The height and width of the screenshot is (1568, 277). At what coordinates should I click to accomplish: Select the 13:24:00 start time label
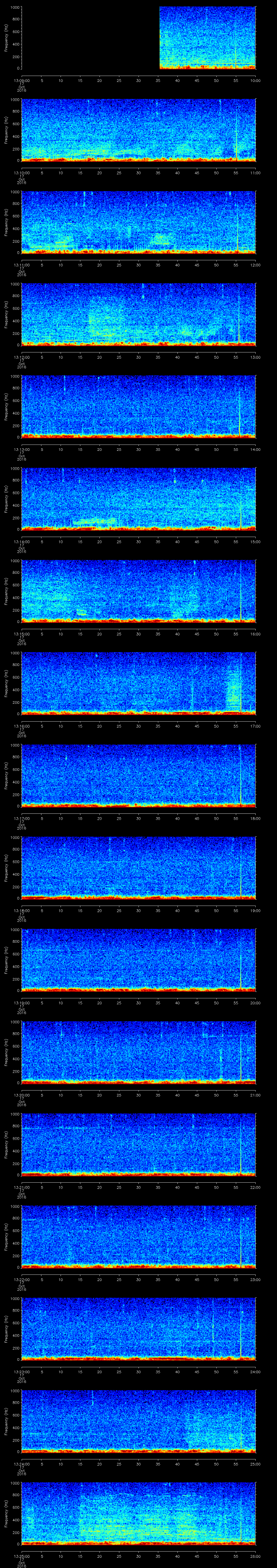point(21,1464)
